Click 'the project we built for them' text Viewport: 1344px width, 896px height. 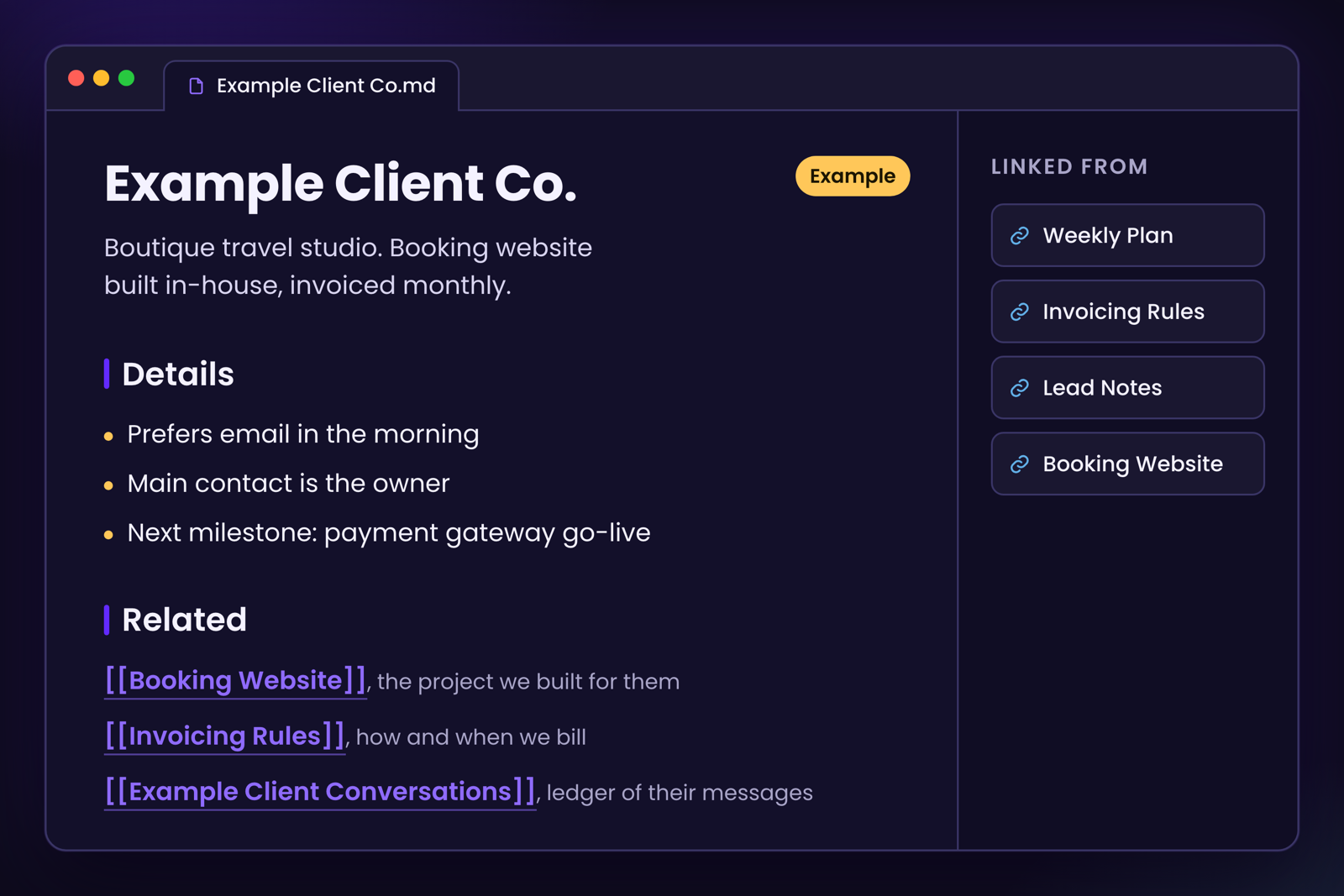pyautogui.click(x=528, y=681)
